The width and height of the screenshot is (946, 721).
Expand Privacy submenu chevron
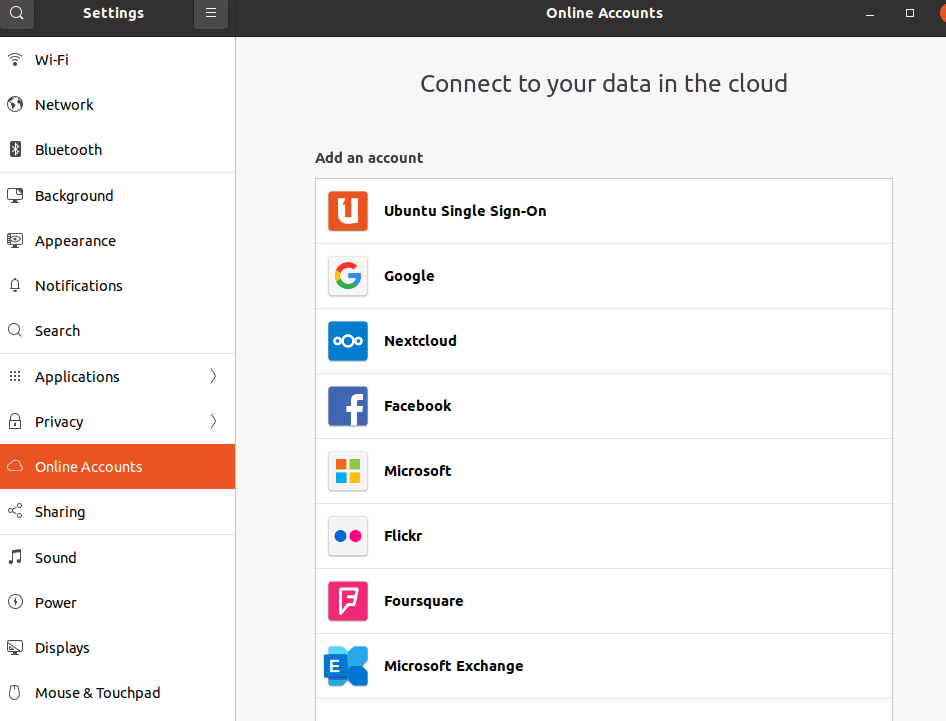pos(213,421)
